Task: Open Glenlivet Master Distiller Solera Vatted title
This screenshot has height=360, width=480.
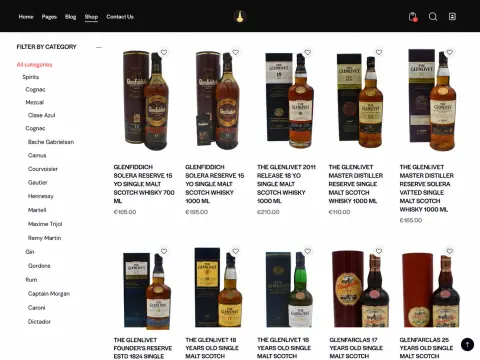Action: (x=427, y=188)
